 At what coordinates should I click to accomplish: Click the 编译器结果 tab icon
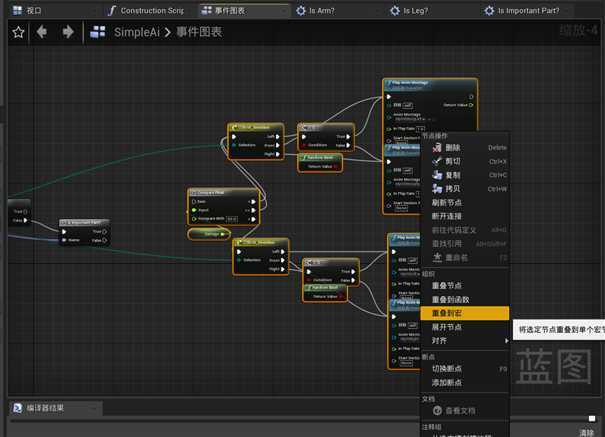[18, 408]
